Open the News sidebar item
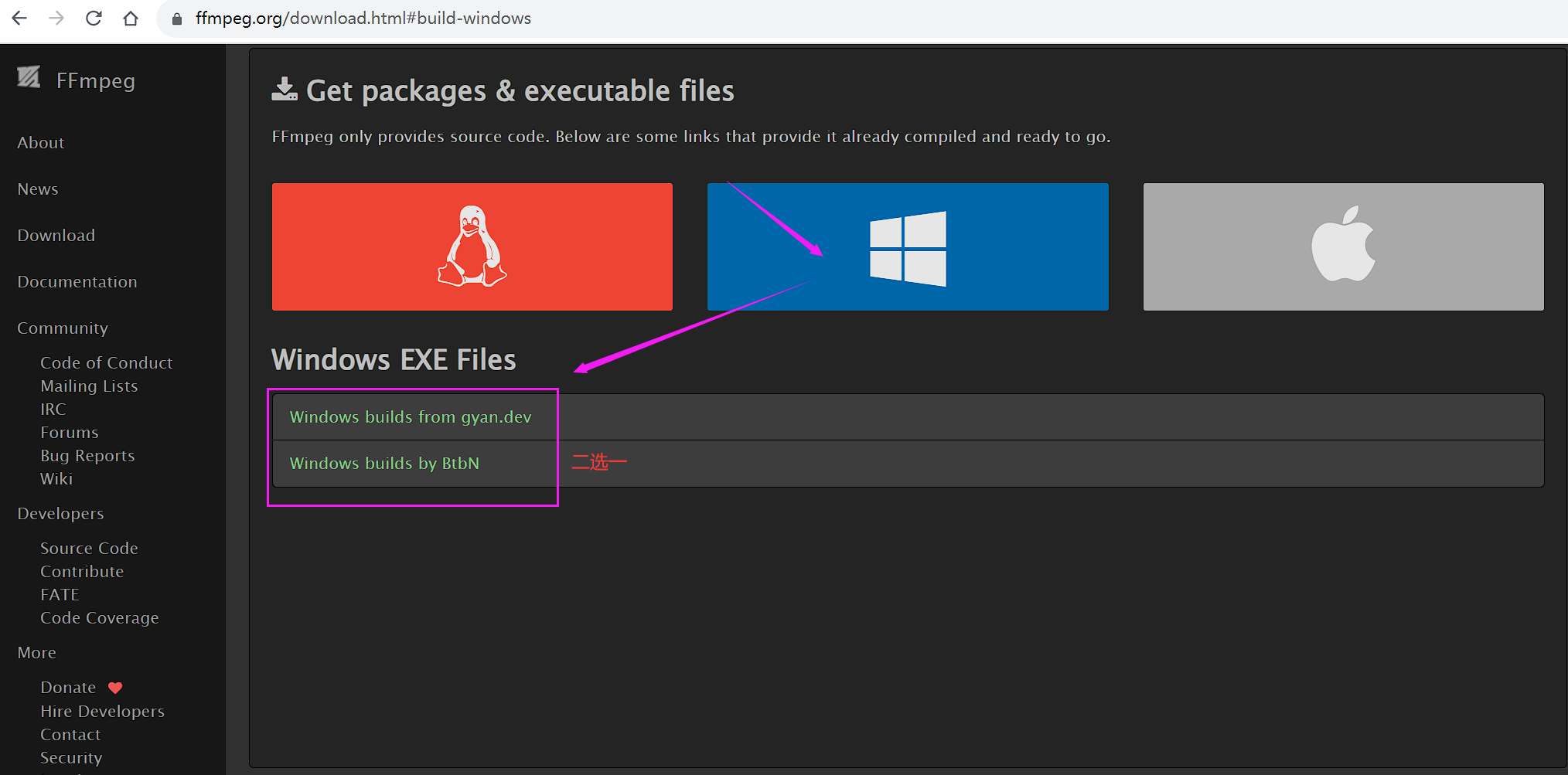This screenshot has height=775, width=1568. click(x=38, y=189)
